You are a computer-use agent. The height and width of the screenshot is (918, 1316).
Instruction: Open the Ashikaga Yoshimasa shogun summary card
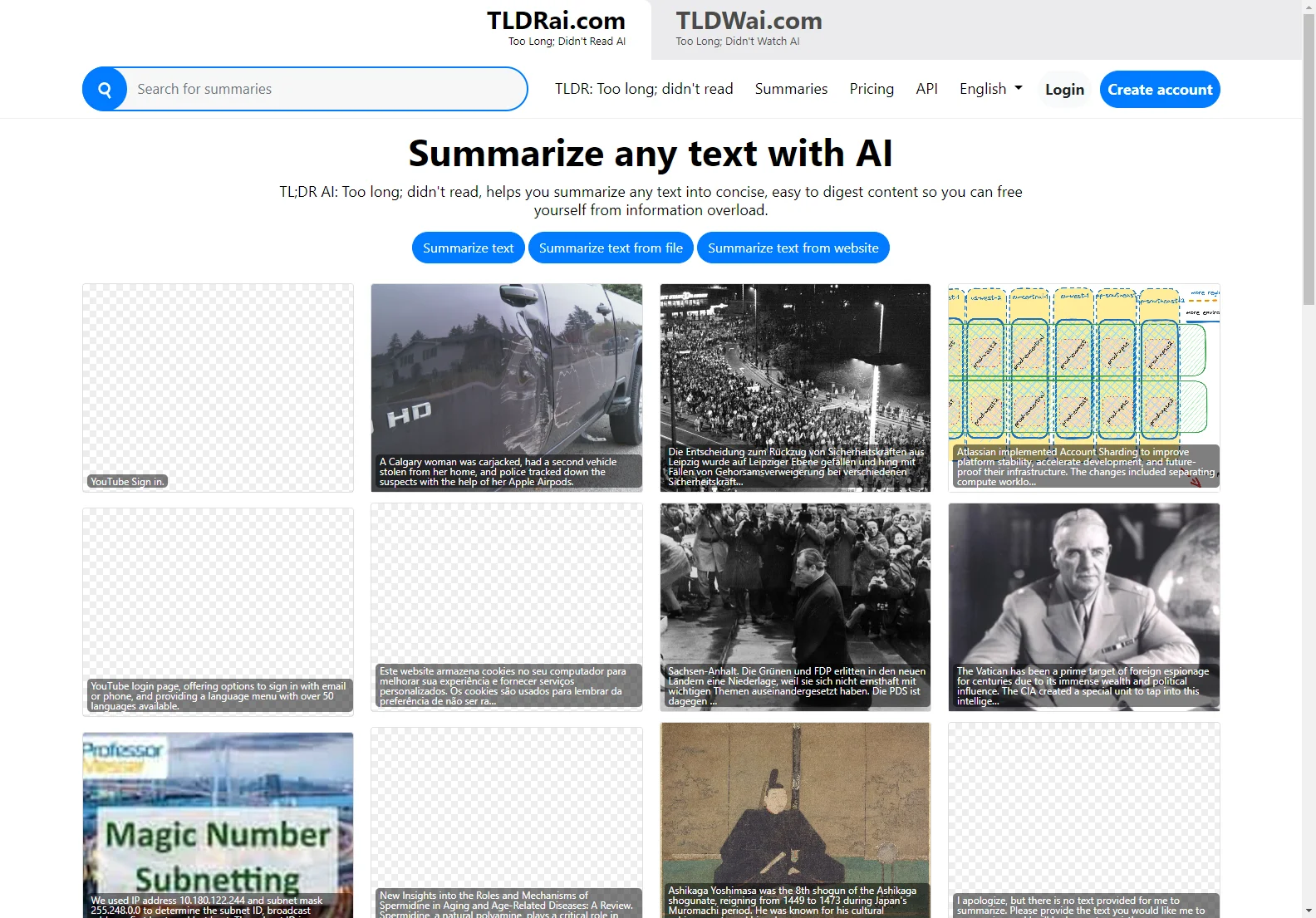(x=795, y=820)
